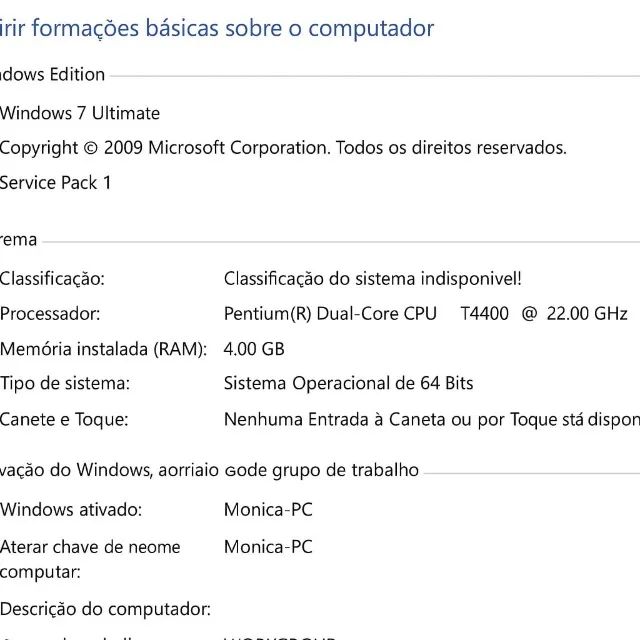Click Monica-PC beside Aterar chave de neome
The image size is (640, 640).
(268, 547)
